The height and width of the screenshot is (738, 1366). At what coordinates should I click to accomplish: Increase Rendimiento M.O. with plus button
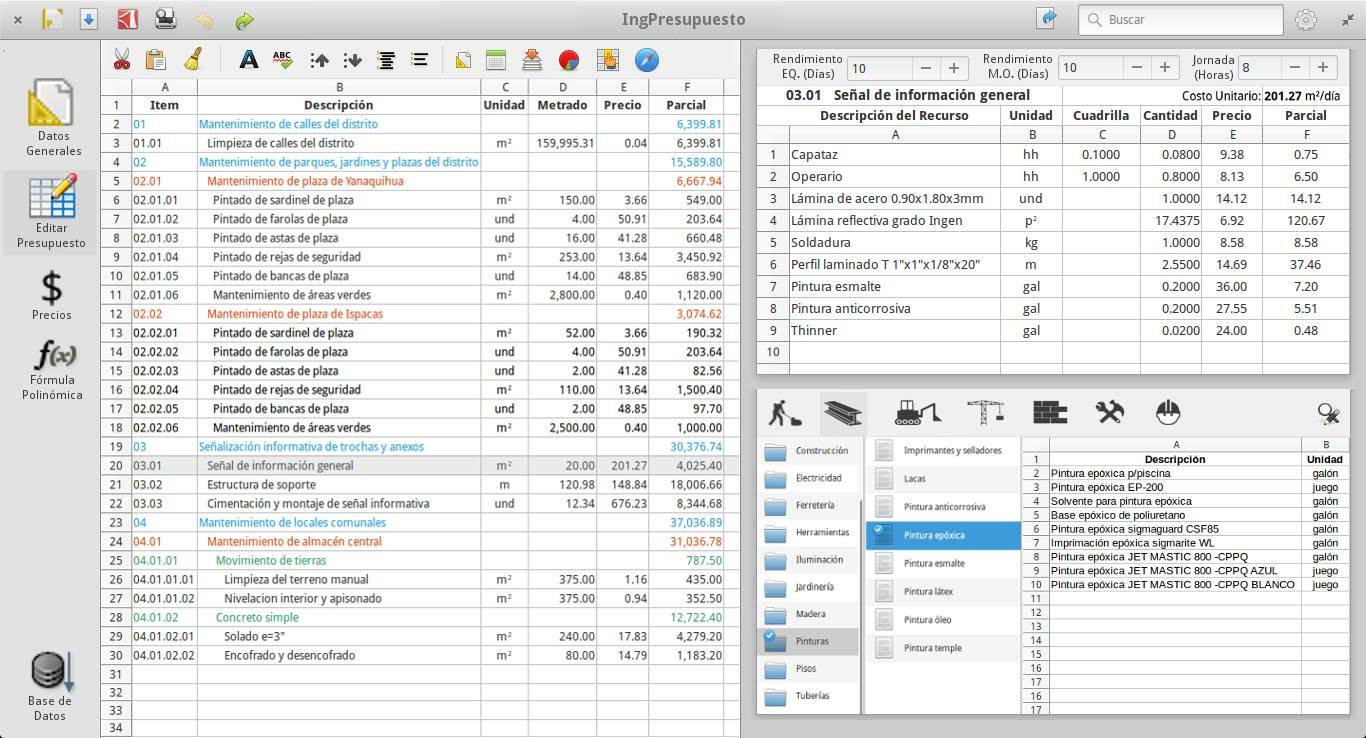1164,68
